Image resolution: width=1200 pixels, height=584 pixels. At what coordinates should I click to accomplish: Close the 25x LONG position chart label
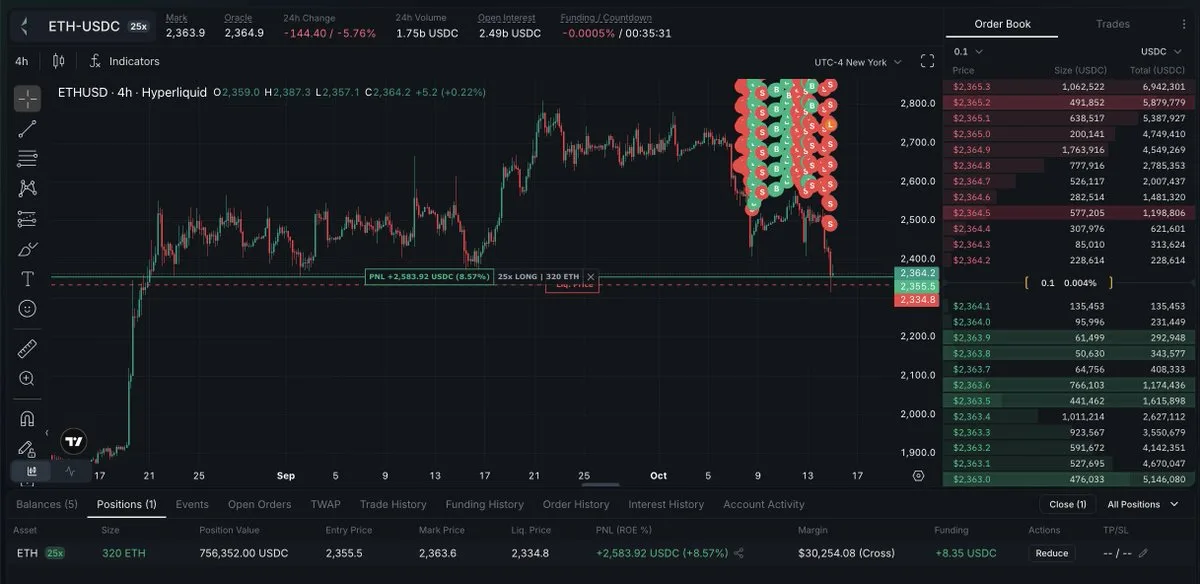click(591, 277)
